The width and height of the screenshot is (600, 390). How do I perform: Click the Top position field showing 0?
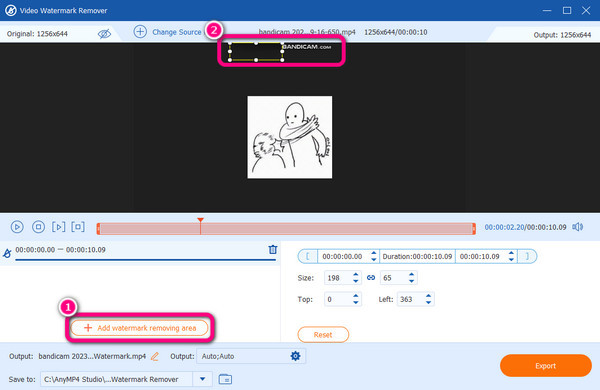tap(338, 299)
